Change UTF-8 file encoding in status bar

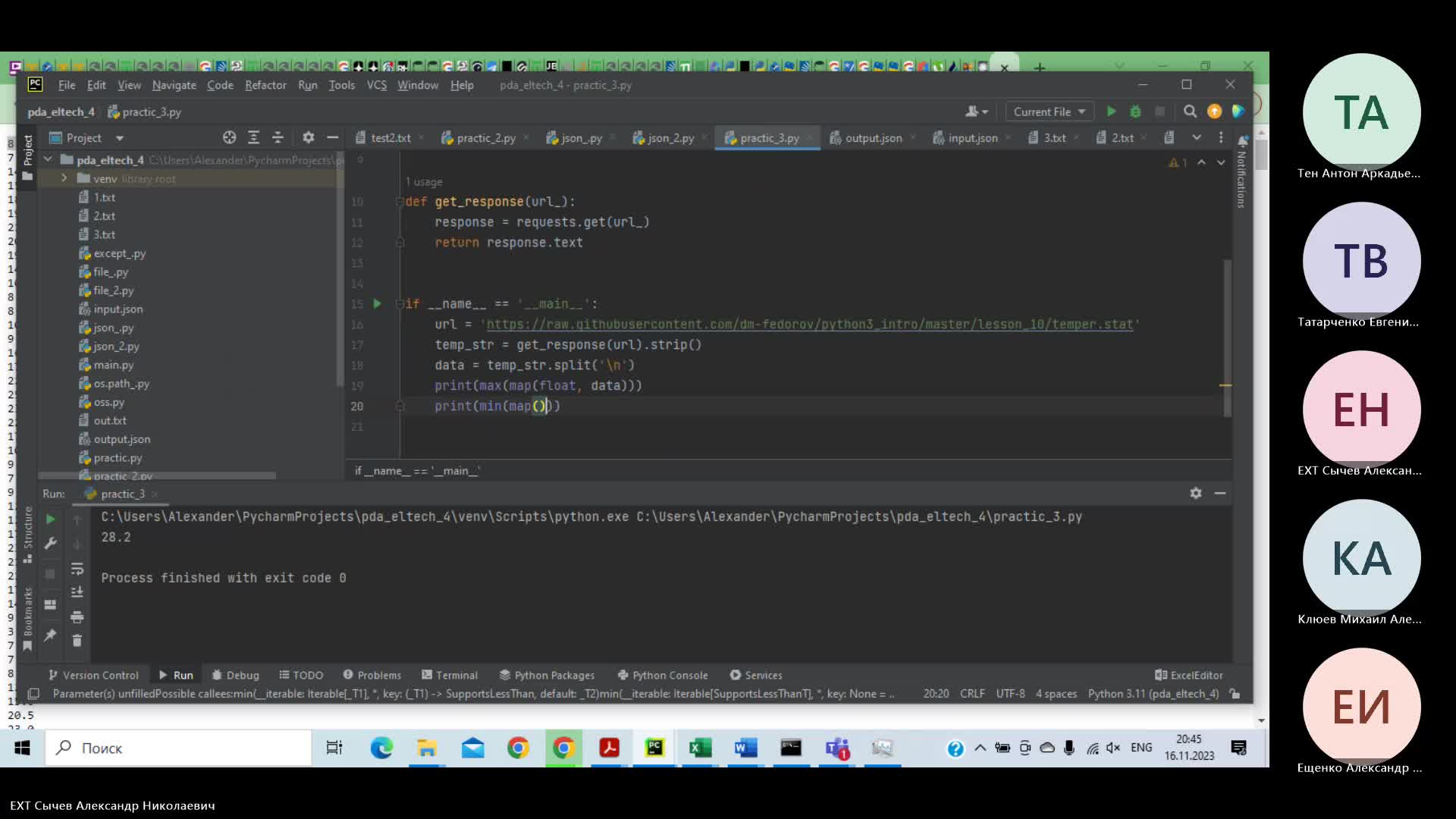(x=1010, y=693)
